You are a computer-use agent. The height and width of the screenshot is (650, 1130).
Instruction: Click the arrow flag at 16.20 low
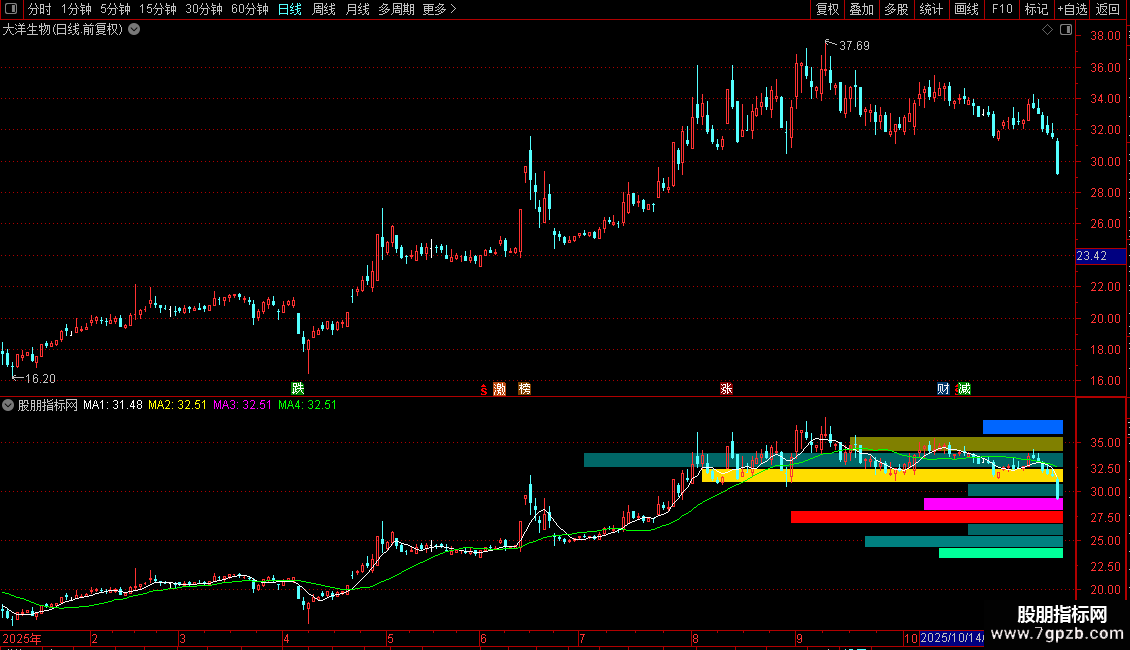coord(17,377)
